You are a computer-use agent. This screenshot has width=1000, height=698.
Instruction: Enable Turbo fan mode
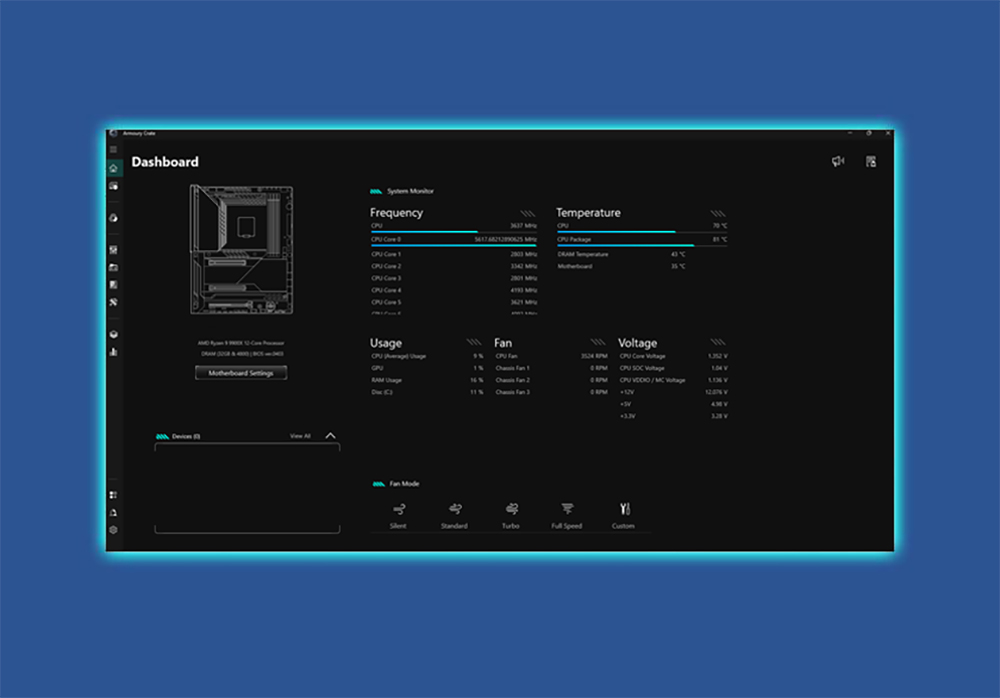[511, 513]
